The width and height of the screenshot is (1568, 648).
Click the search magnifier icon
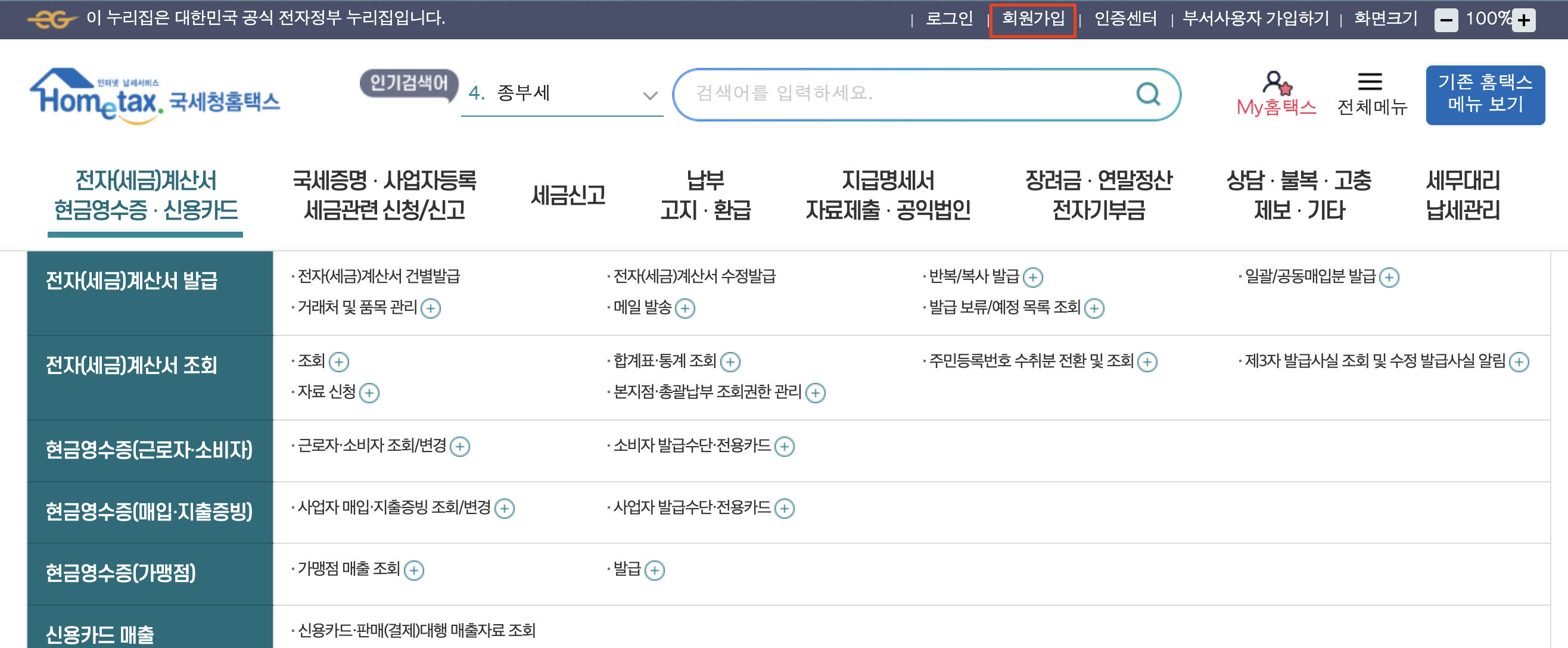pos(1148,94)
